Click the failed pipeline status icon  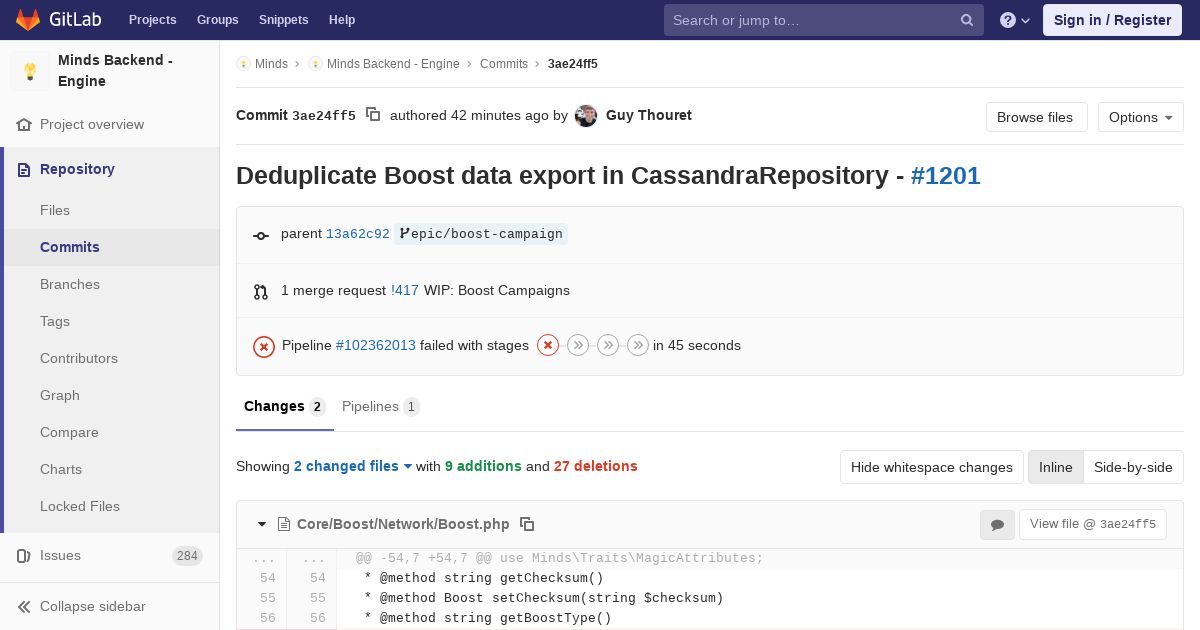[x=264, y=346]
